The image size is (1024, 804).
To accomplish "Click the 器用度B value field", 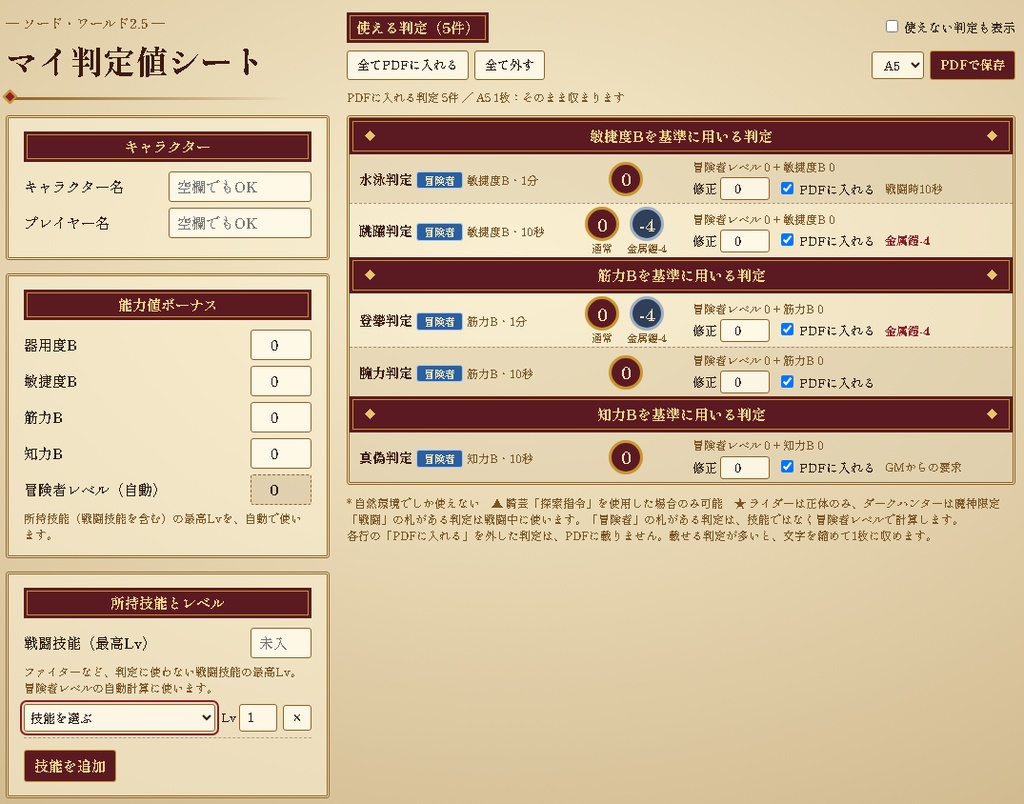I will [x=281, y=345].
